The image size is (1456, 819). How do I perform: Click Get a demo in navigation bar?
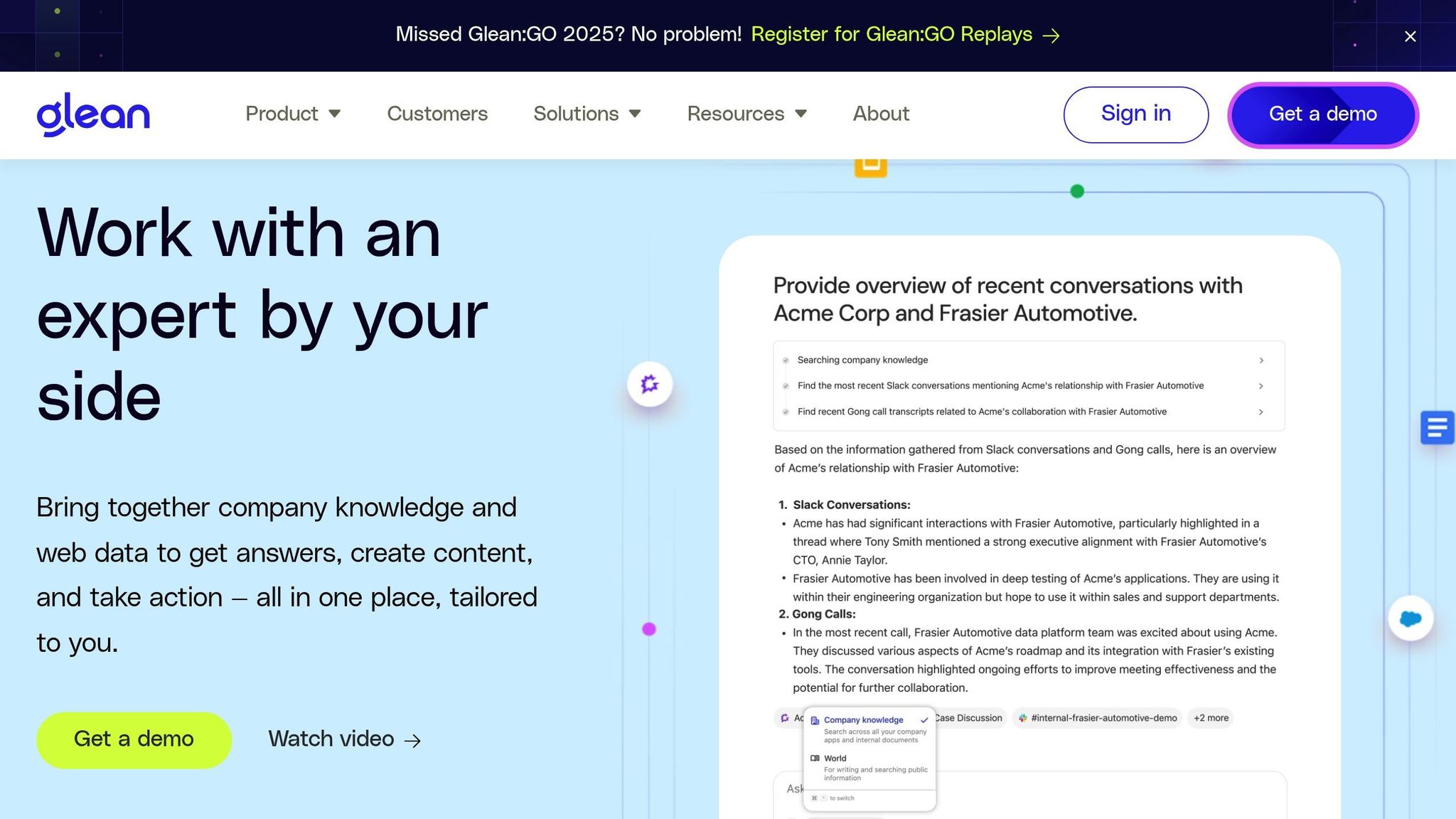(x=1323, y=114)
